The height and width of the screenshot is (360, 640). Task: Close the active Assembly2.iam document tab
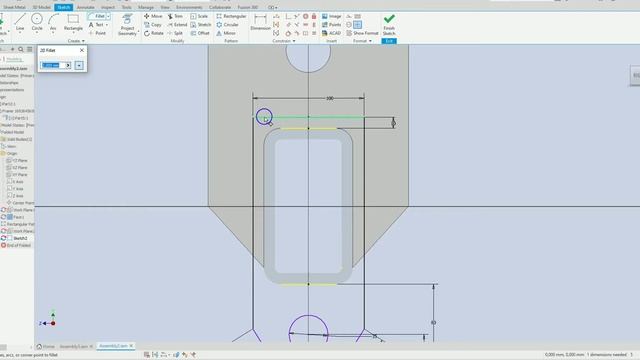(131, 346)
